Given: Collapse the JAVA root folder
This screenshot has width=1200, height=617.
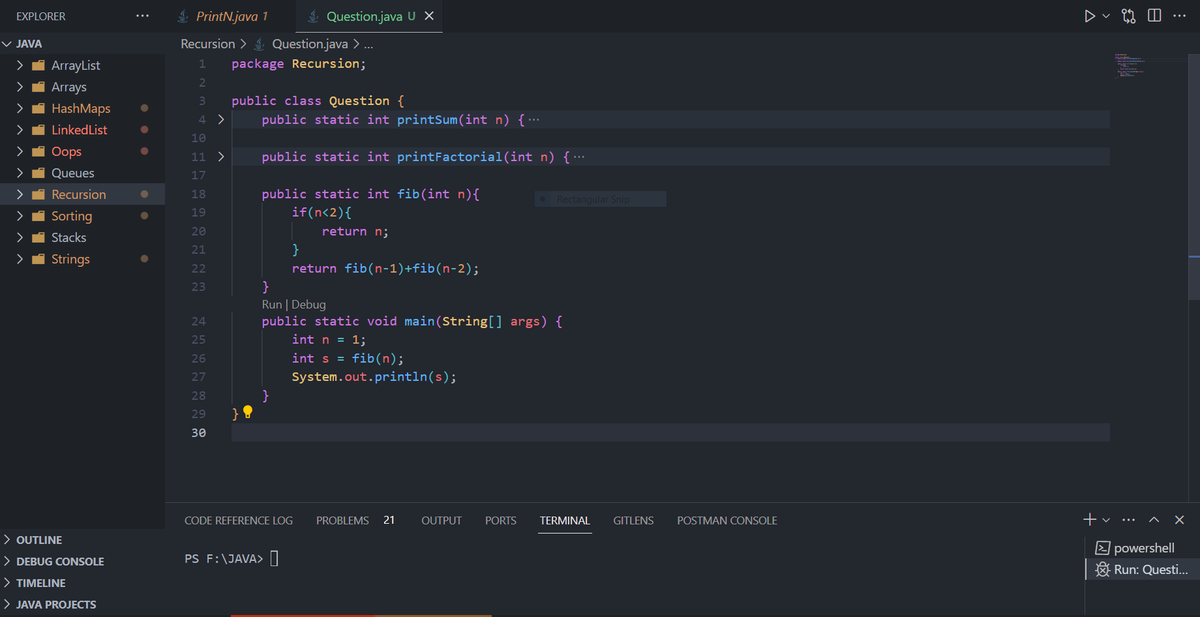Looking at the screenshot, I should [x=8, y=44].
